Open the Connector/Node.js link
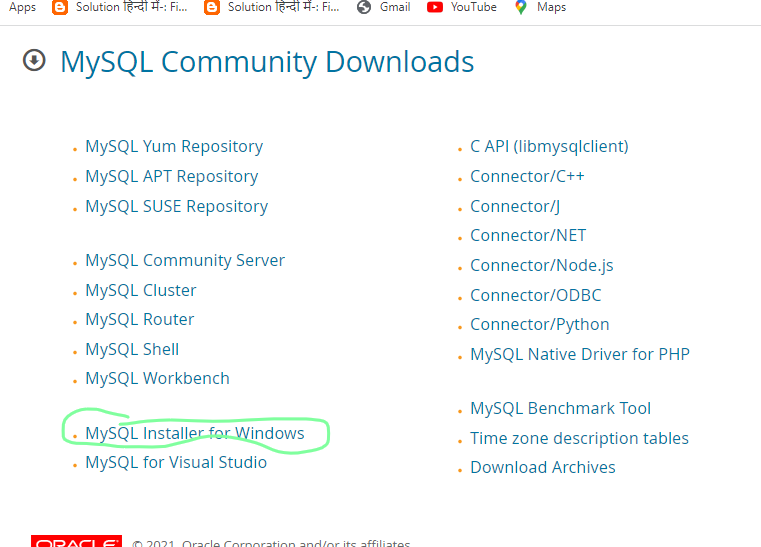Screen dimensions: 761x547 (542, 265)
